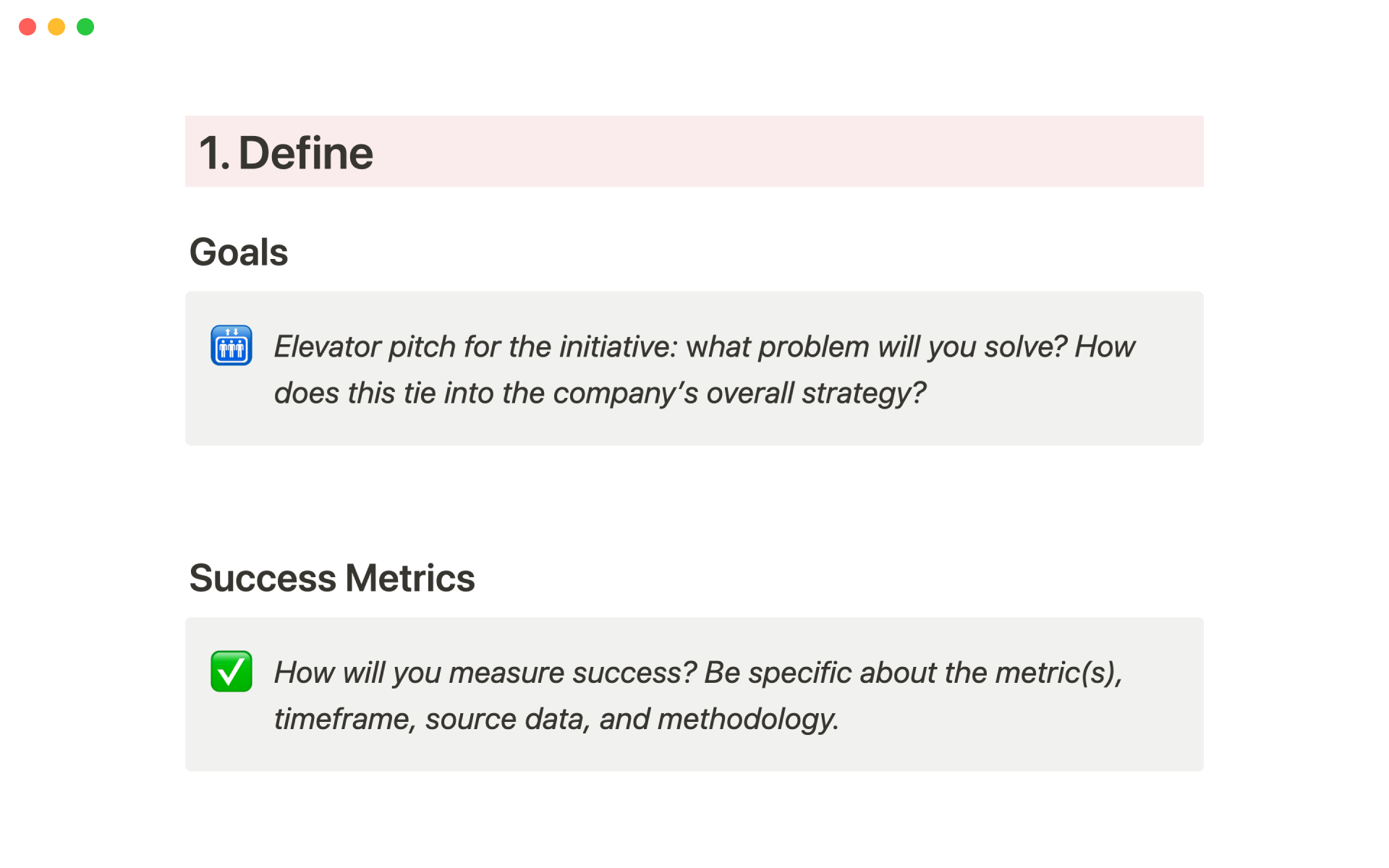Minimize the window using the yellow button
The image size is (1389, 868).
coord(56,27)
